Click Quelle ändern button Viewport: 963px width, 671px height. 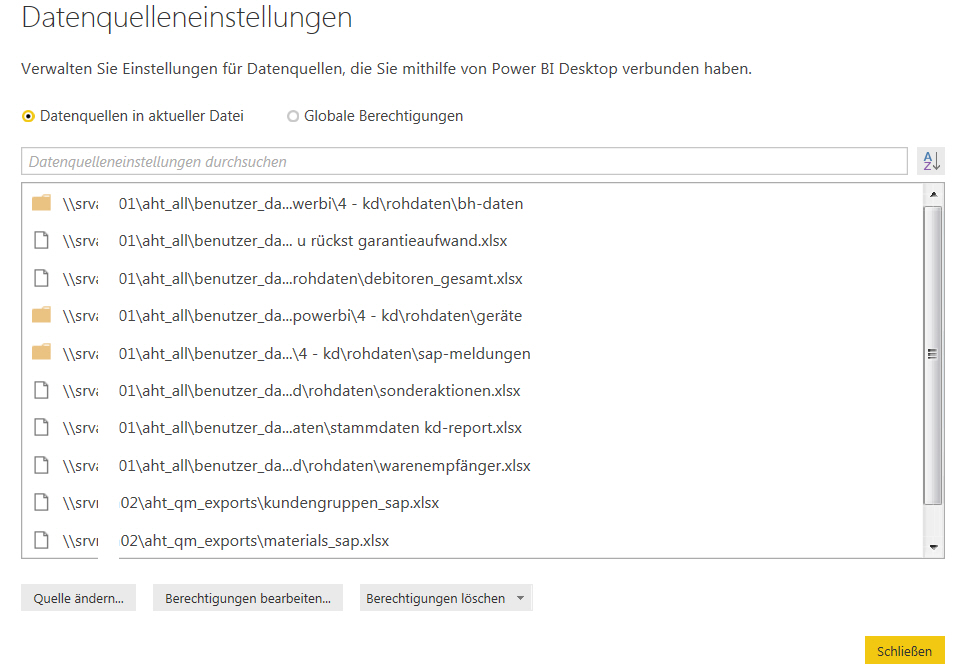point(79,598)
